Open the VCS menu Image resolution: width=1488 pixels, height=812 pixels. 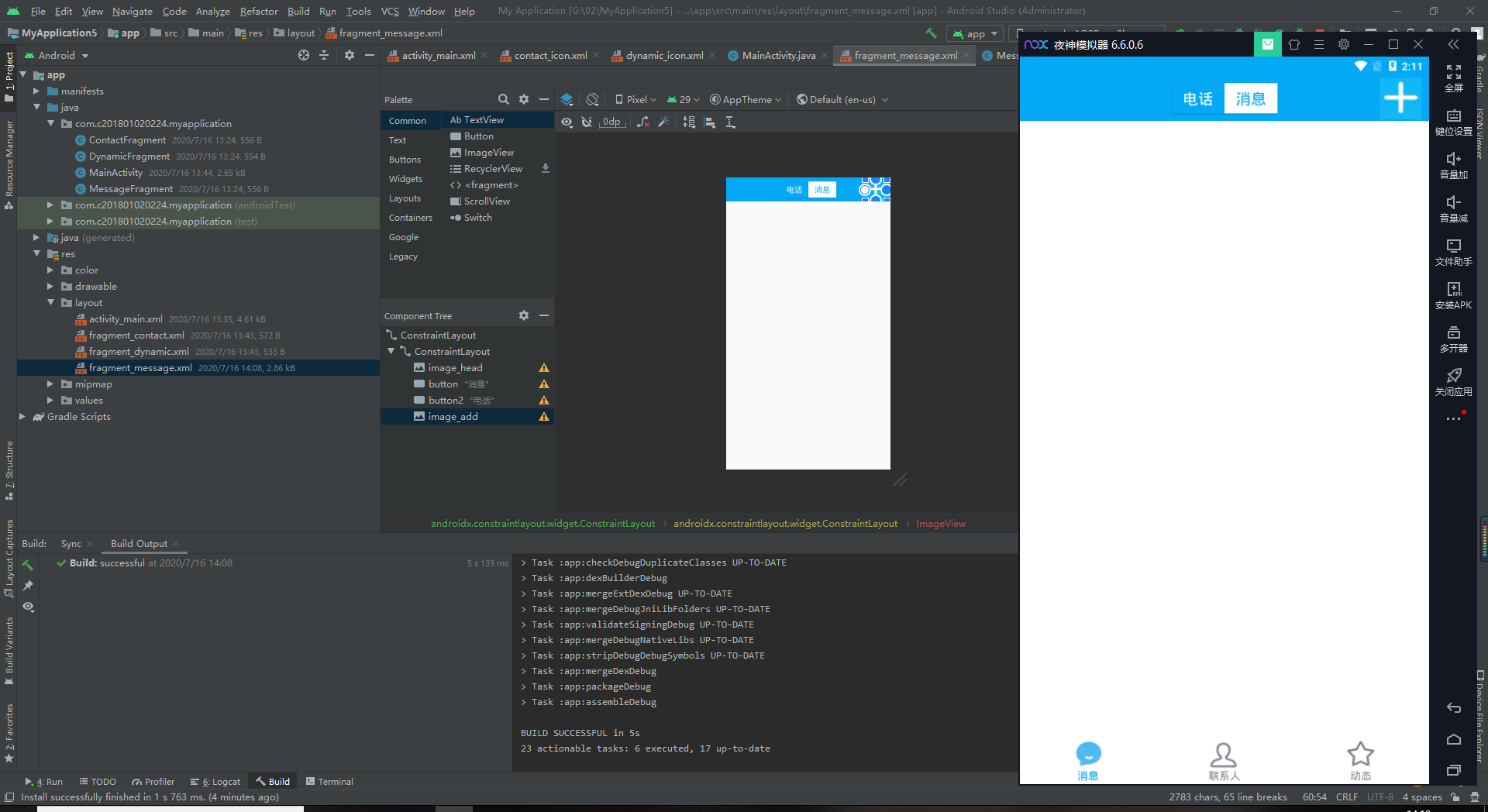390,11
